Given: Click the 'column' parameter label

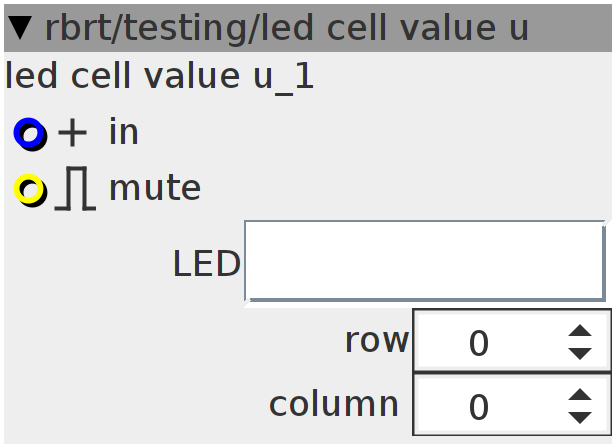Looking at the screenshot, I should click(334, 404).
